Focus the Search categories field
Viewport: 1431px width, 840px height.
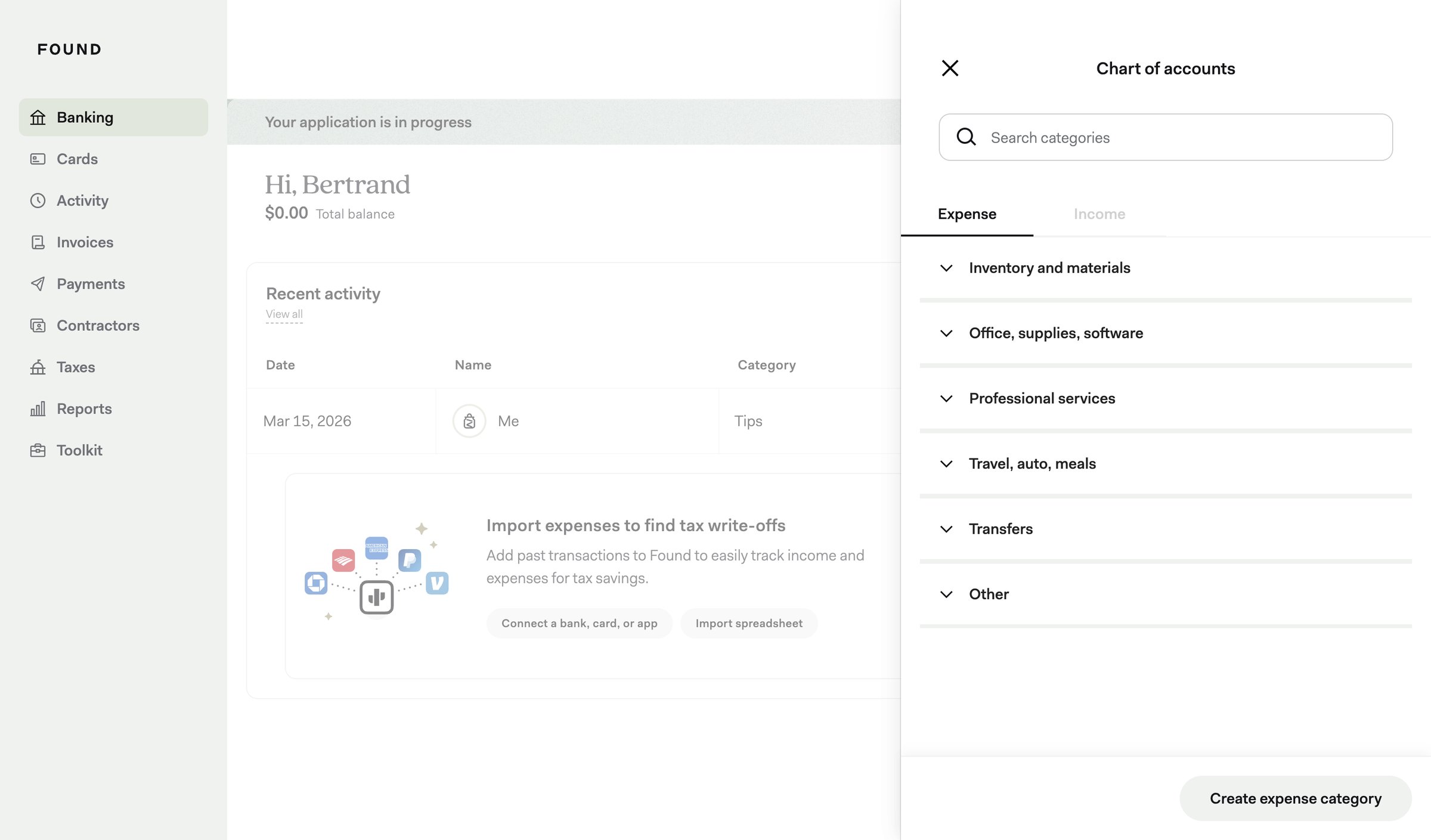1166,137
